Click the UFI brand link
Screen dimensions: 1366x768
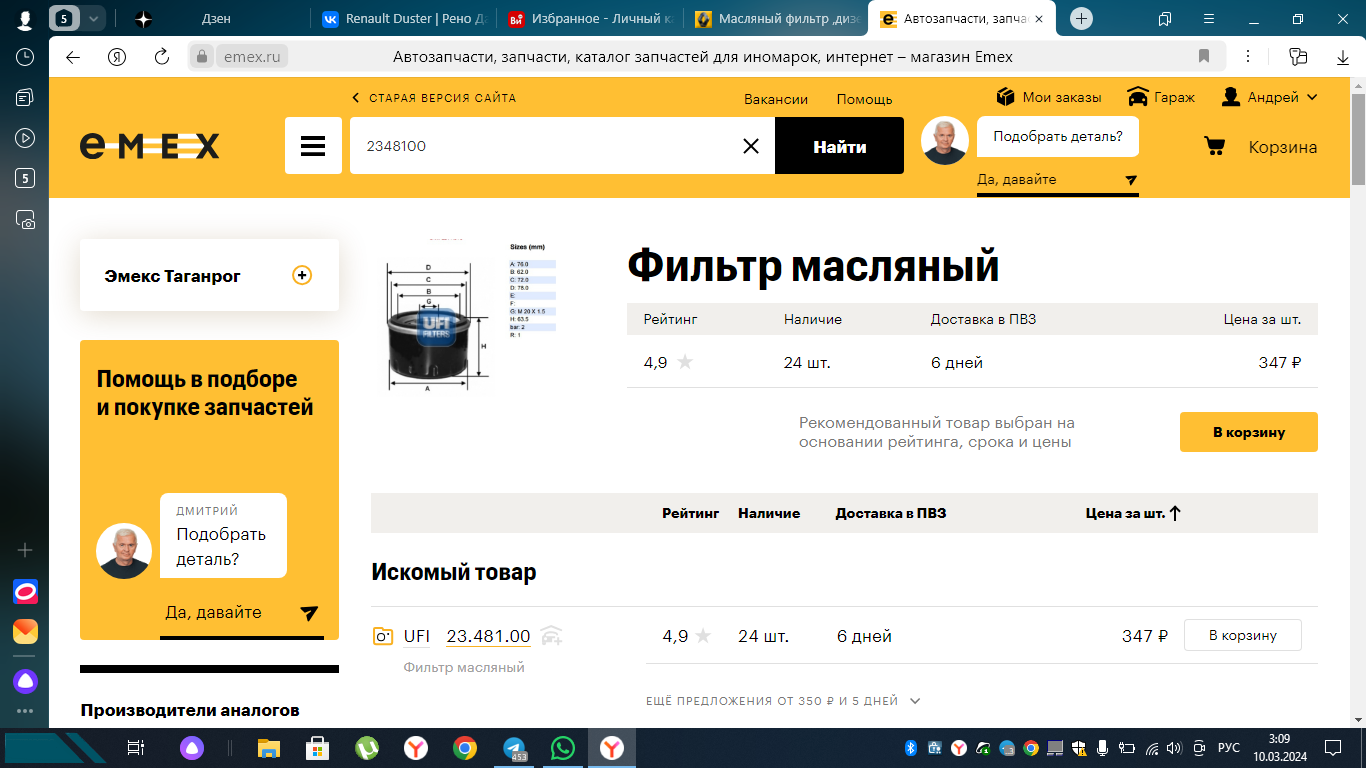[417, 636]
